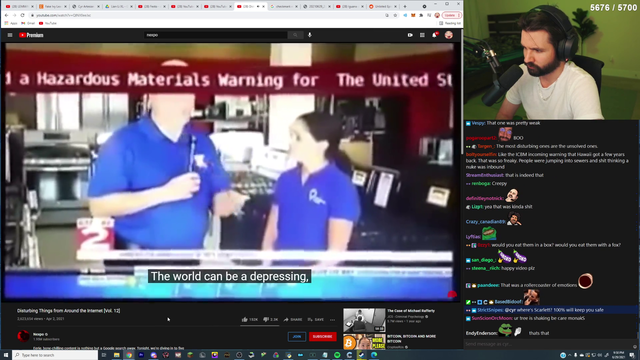Open the 'BITCOIN, BITCOIN AND MORE BITCOIN' thumbnail
640x360 pixels.
pyautogui.click(x=364, y=342)
